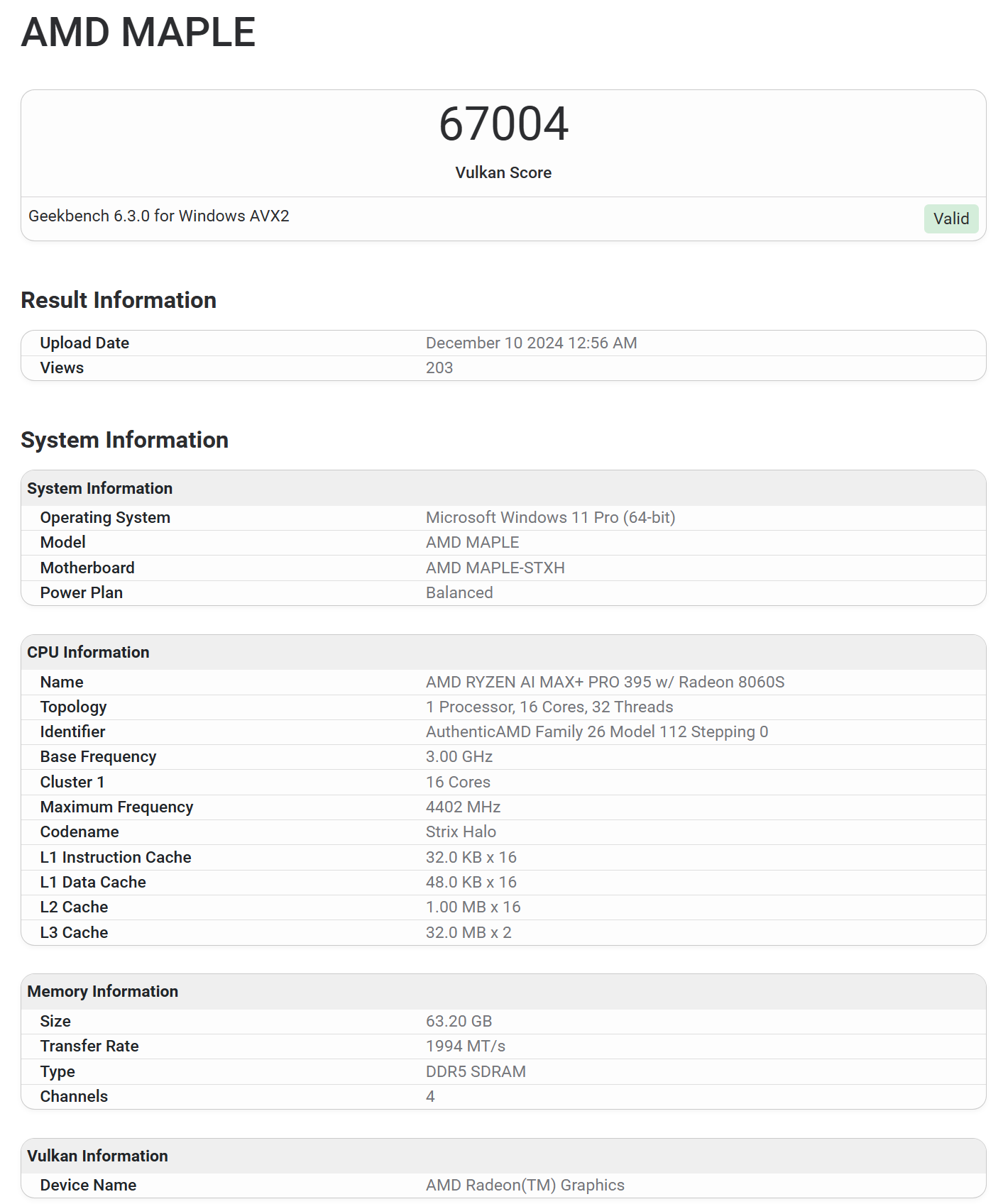Click the Strix Halo codename value
The image size is (1003, 1204).
(x=461, y=832)
